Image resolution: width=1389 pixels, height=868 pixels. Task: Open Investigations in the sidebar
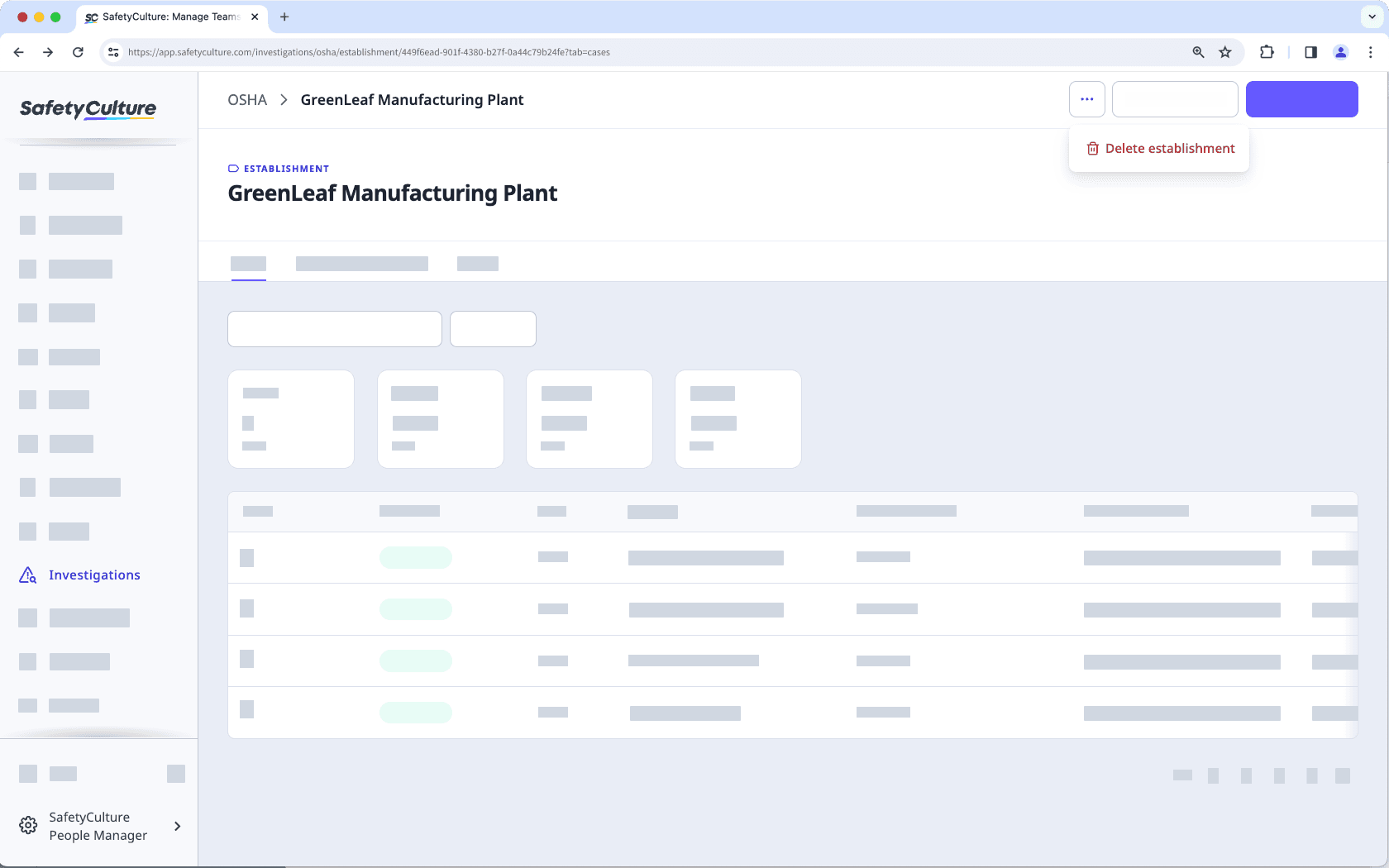point(93,575)
